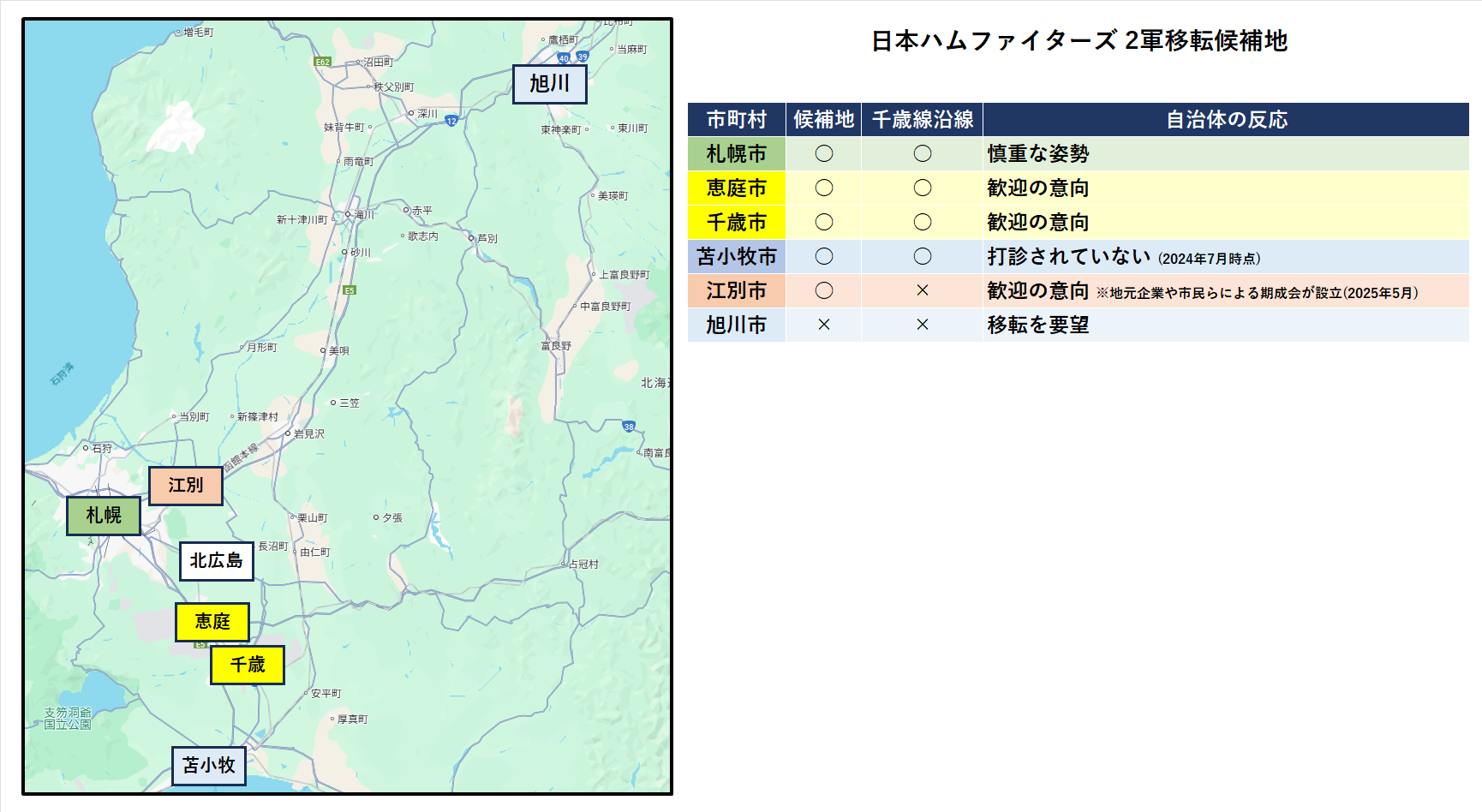
Task: Click the 千歳線沿線 circle in the 札幌市 row
Action: point(923,153)
